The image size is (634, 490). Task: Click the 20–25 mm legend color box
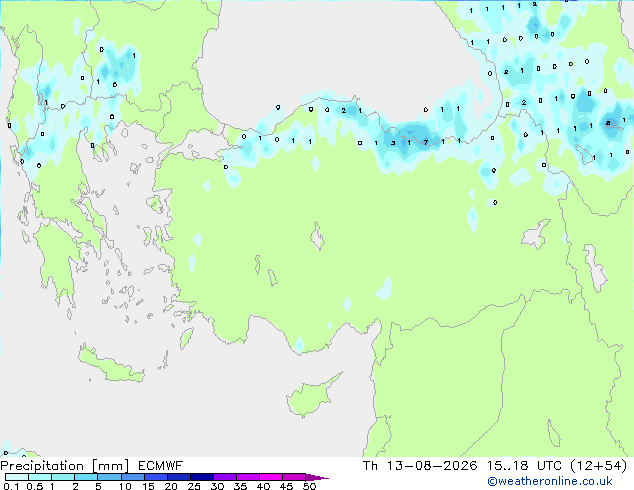(178, 477)
